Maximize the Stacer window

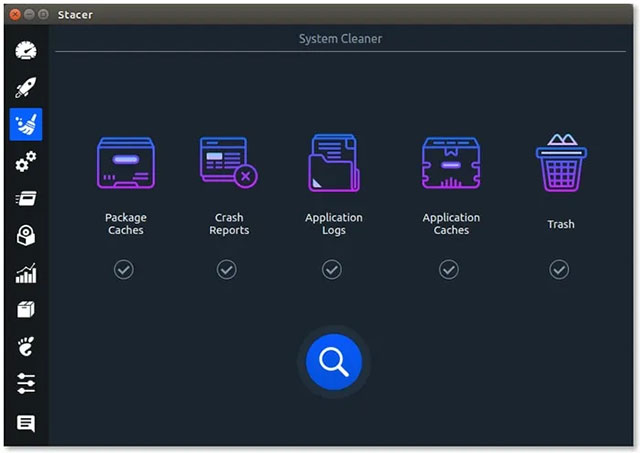43,15
